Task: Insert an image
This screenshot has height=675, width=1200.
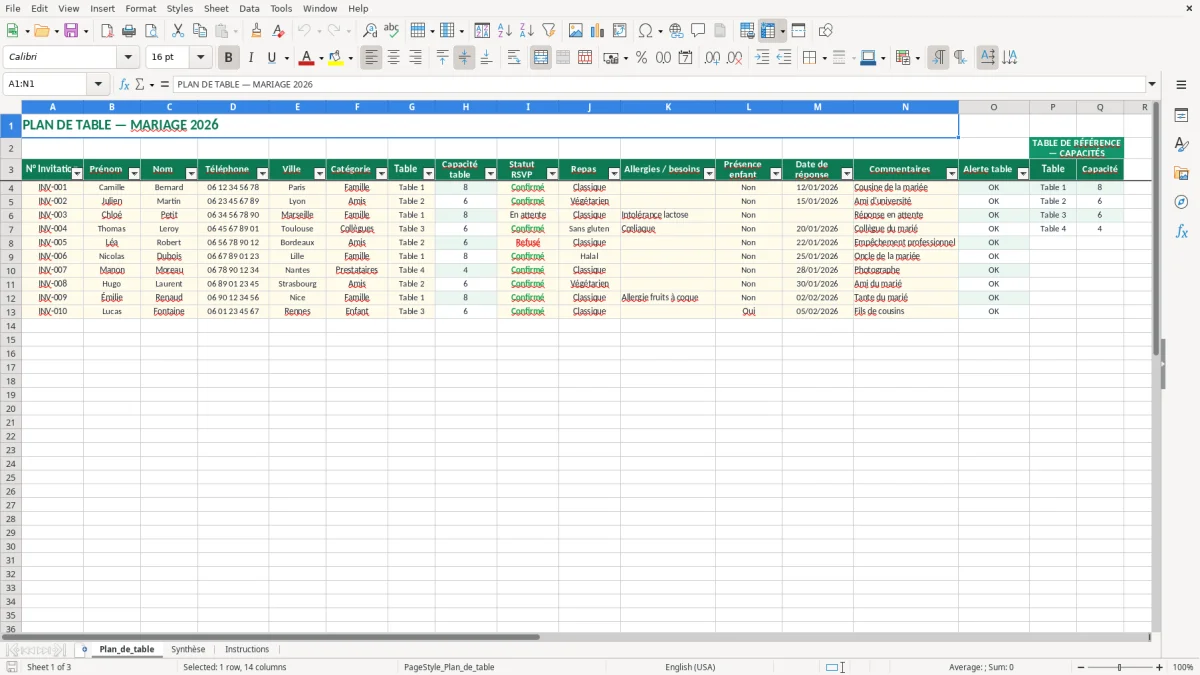Action: (x=576, y=31)
